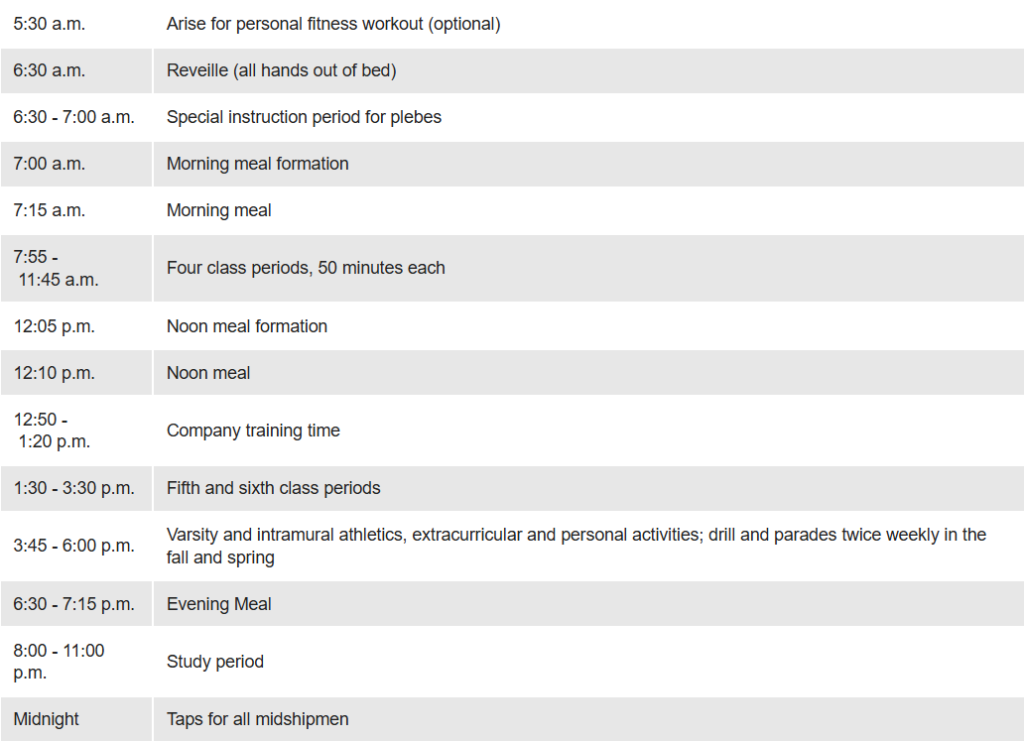Select the Company training time text

253,431
